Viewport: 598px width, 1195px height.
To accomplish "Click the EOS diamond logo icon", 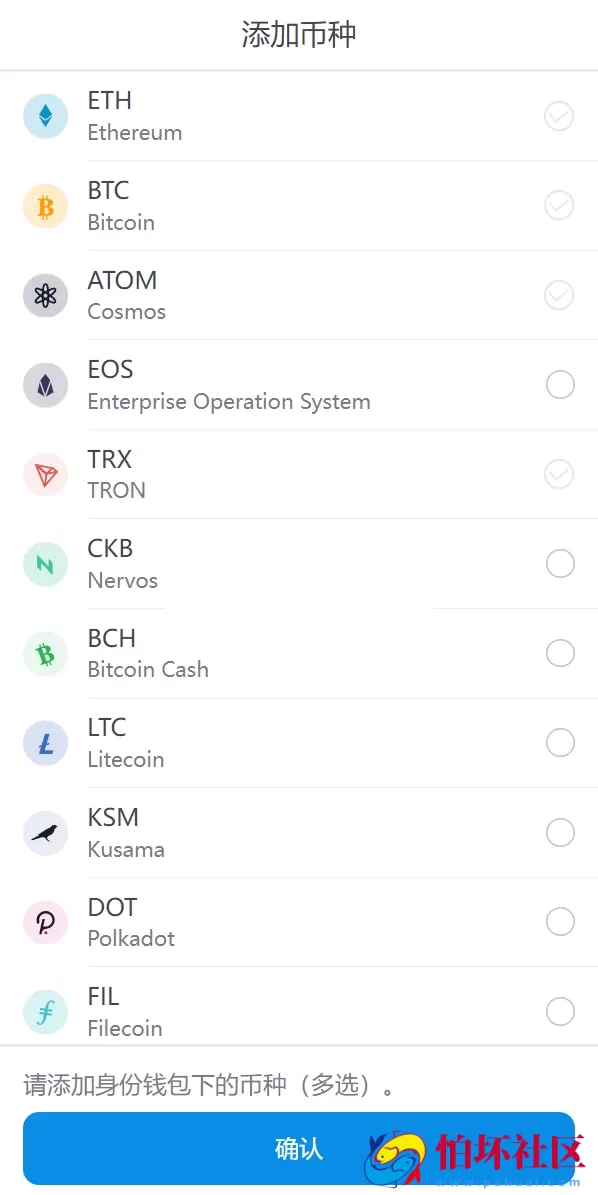I will click(x=45, y=384).
